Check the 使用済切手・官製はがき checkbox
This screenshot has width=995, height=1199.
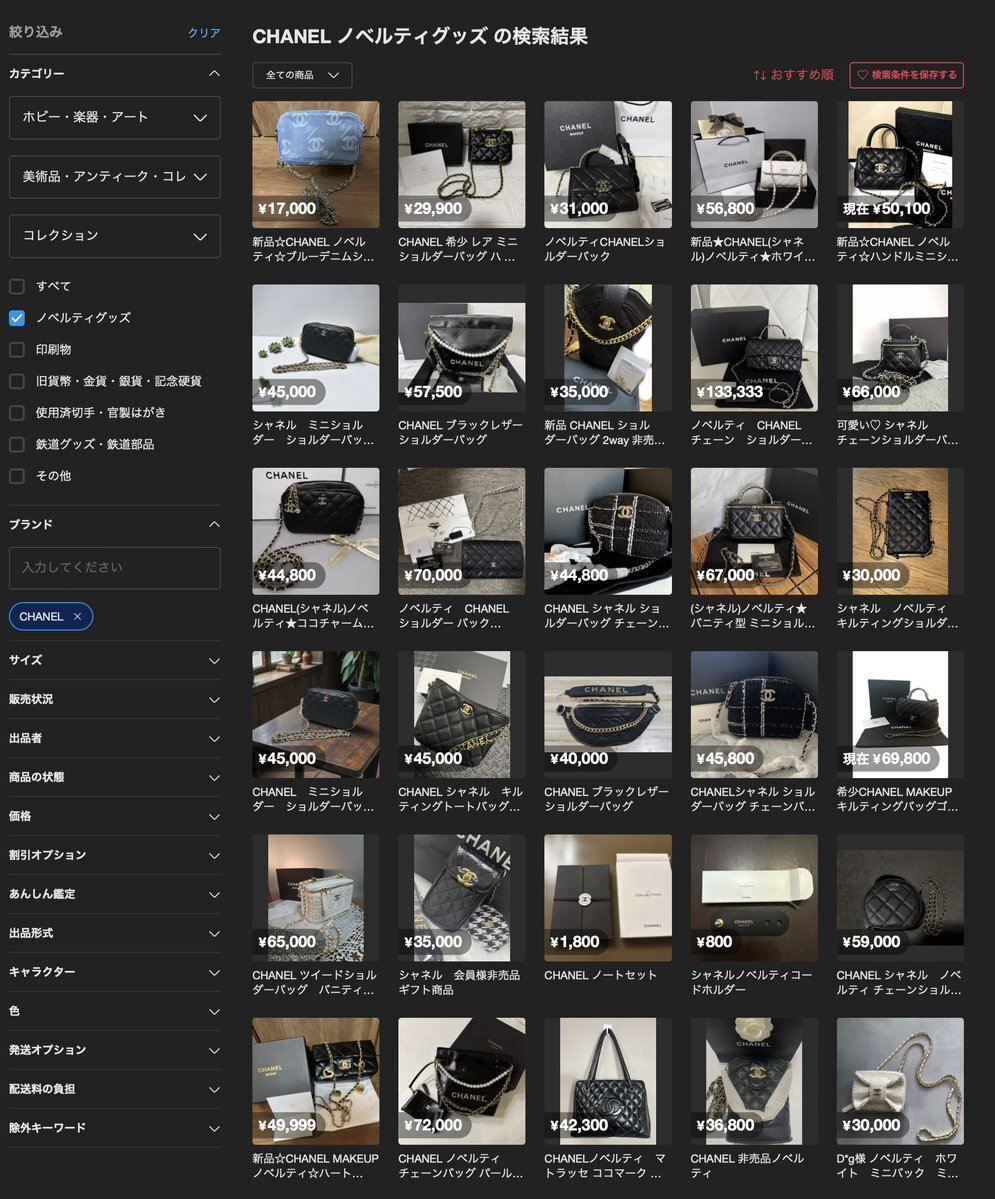click(17, 413)
